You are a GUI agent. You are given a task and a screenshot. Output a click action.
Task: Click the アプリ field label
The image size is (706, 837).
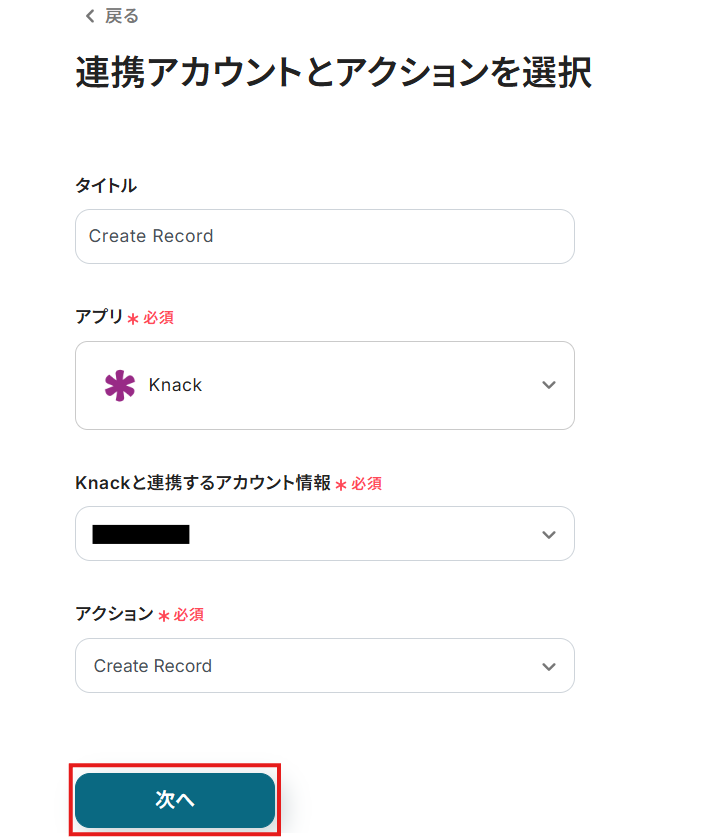(99, 317)
